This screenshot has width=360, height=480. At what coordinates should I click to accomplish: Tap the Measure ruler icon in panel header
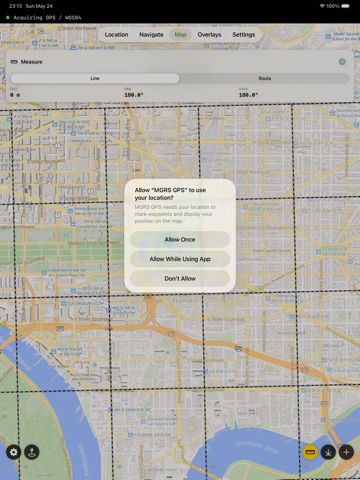14,62
